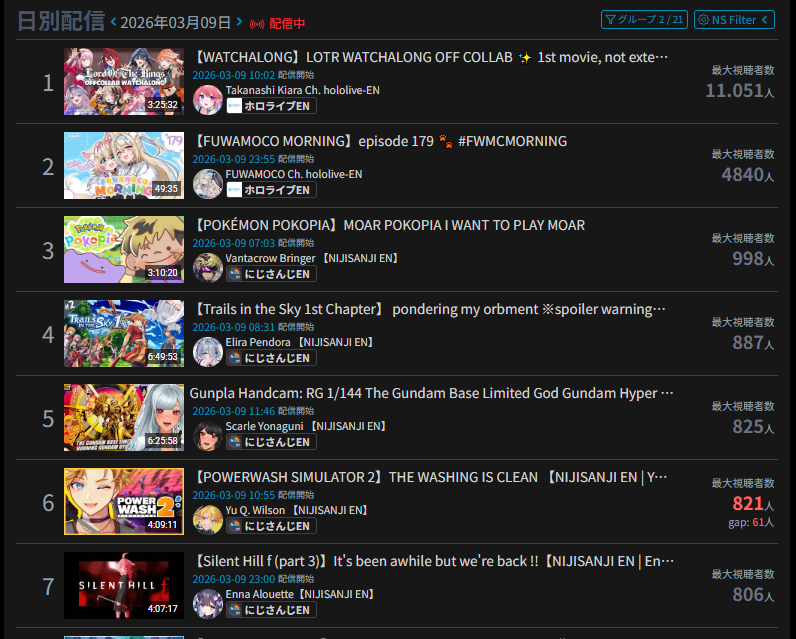
Task: Click start time 2026-03-09 10:02
Action: pyautogui.click(x=234, y=75)
